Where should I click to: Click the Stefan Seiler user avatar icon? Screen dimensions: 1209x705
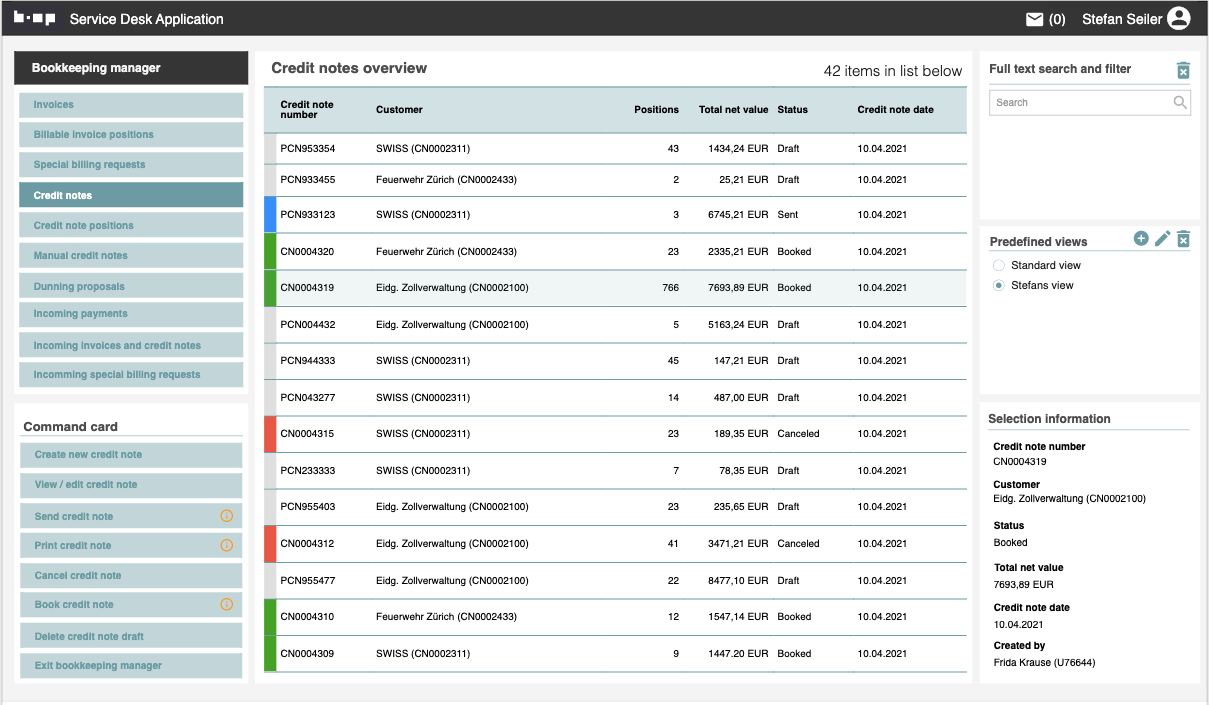(1179, 19)
